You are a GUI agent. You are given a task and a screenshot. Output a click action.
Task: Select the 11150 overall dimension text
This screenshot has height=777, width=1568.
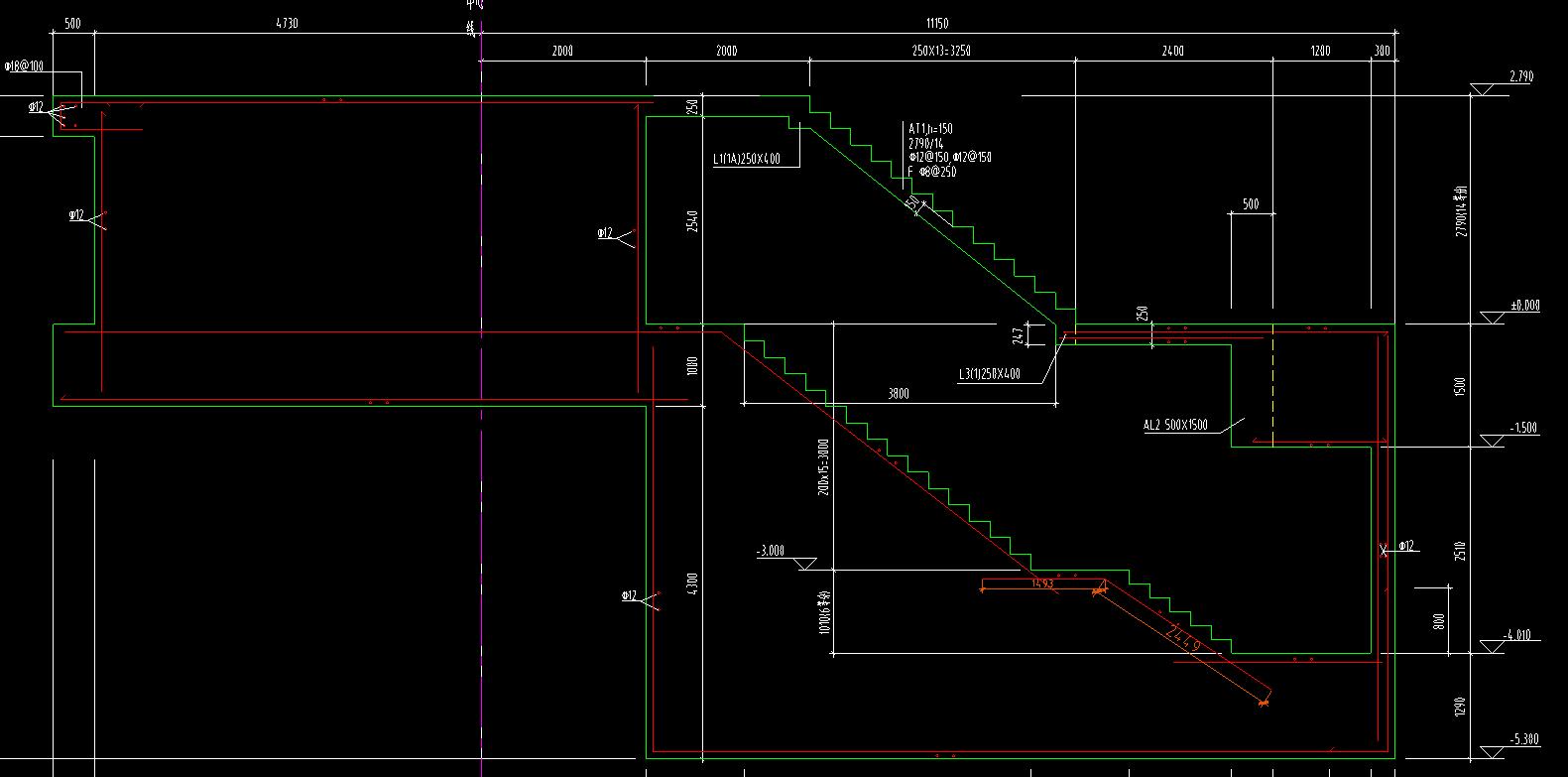(936, 23)
